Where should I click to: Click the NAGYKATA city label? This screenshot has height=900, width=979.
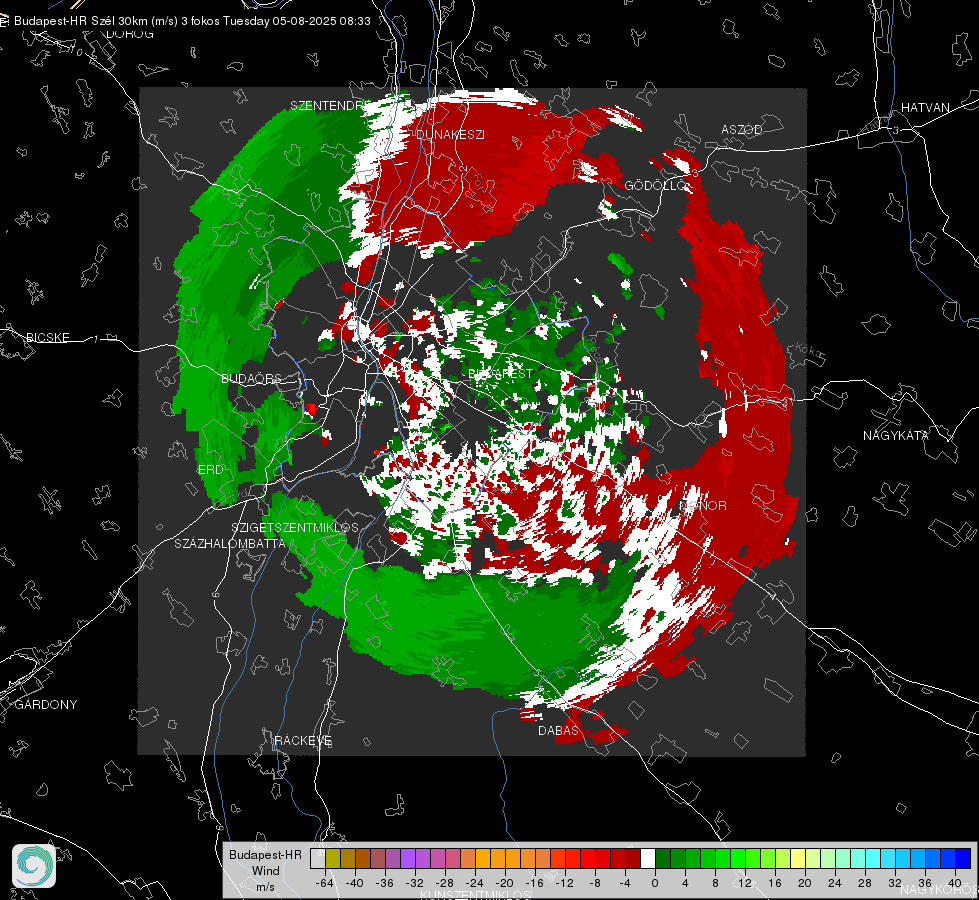pos(896,435)
